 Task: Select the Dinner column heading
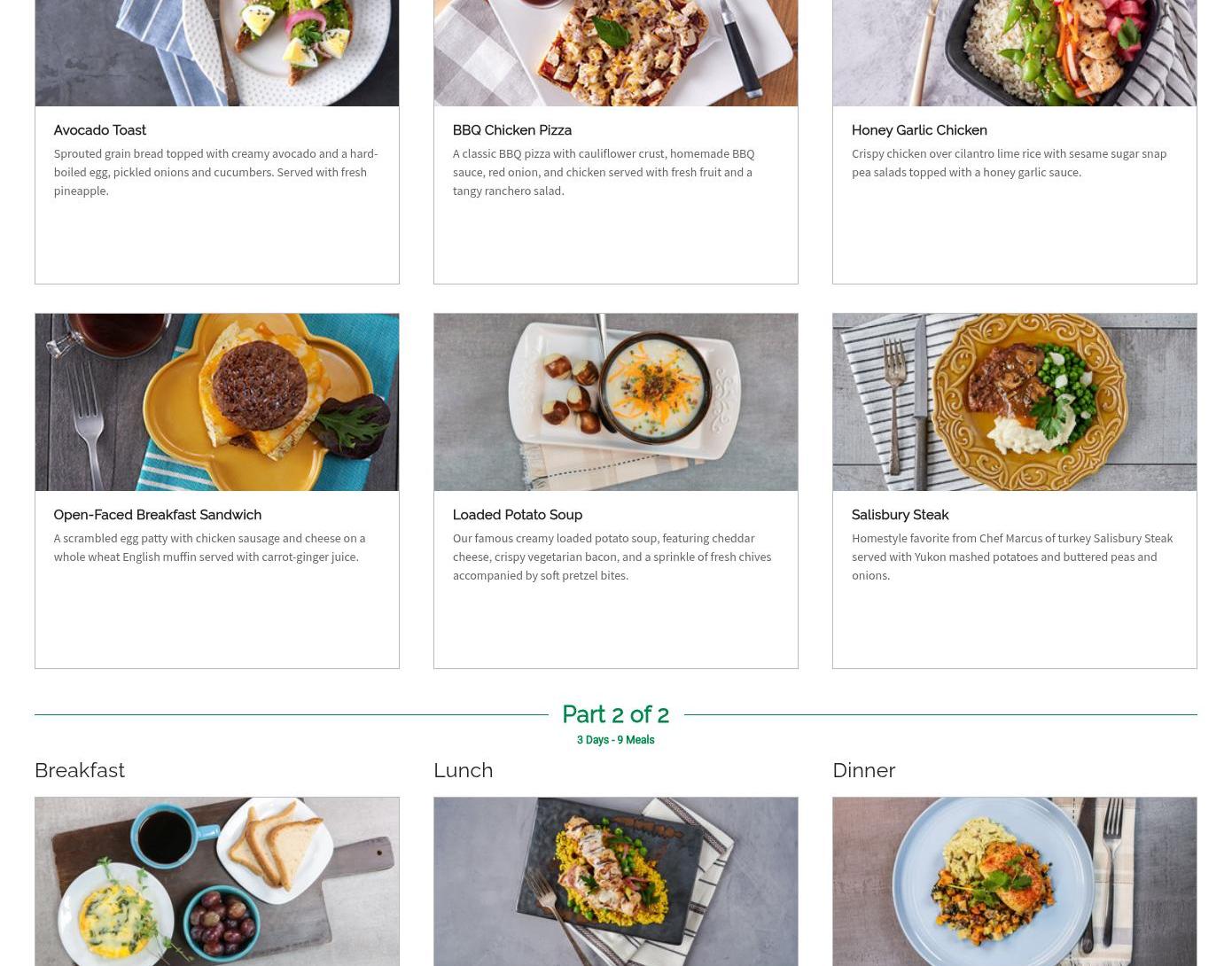[x=864, y=770]
